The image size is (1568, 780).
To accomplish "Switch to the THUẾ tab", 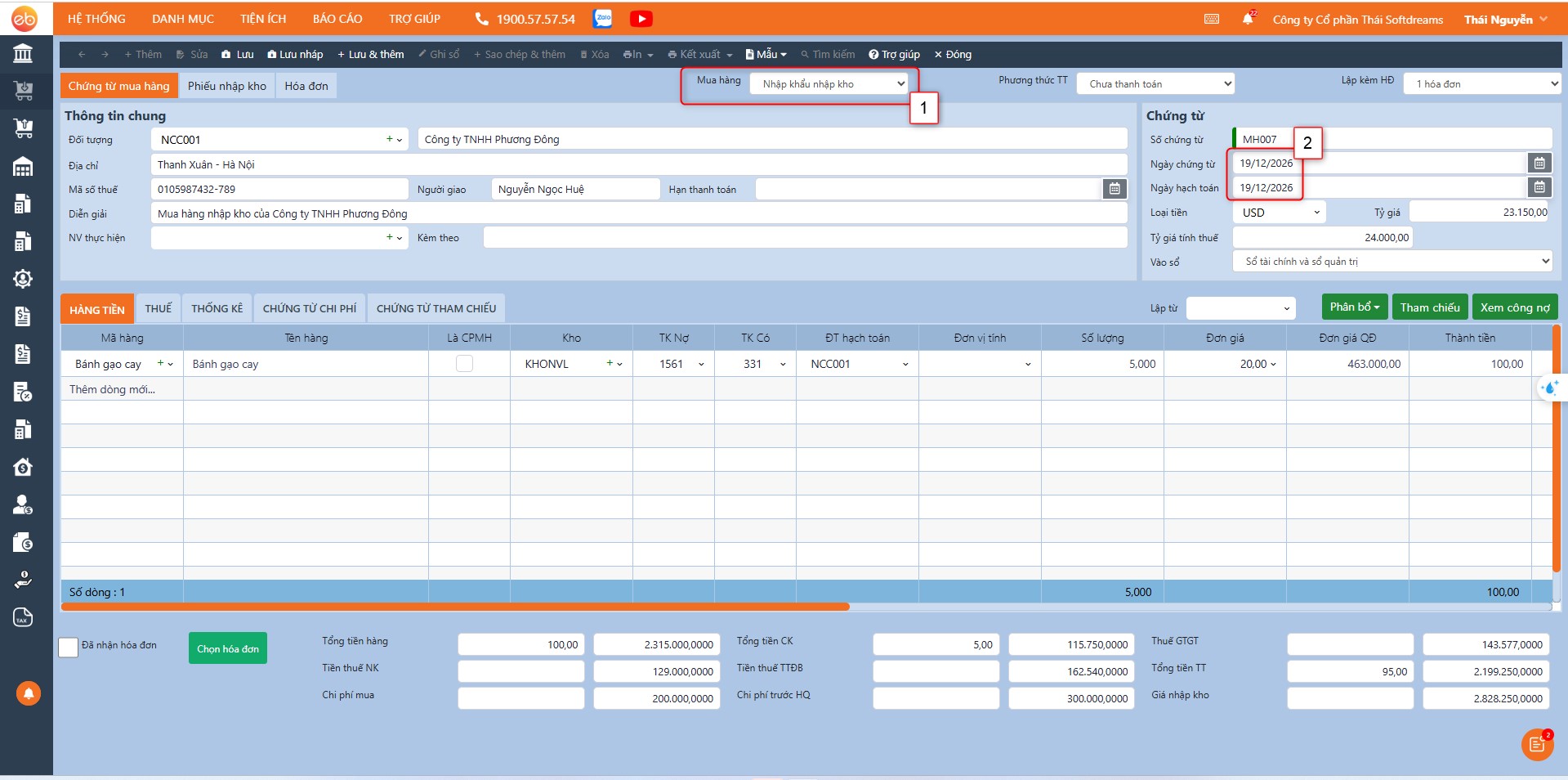I will (x=159, y=308).
